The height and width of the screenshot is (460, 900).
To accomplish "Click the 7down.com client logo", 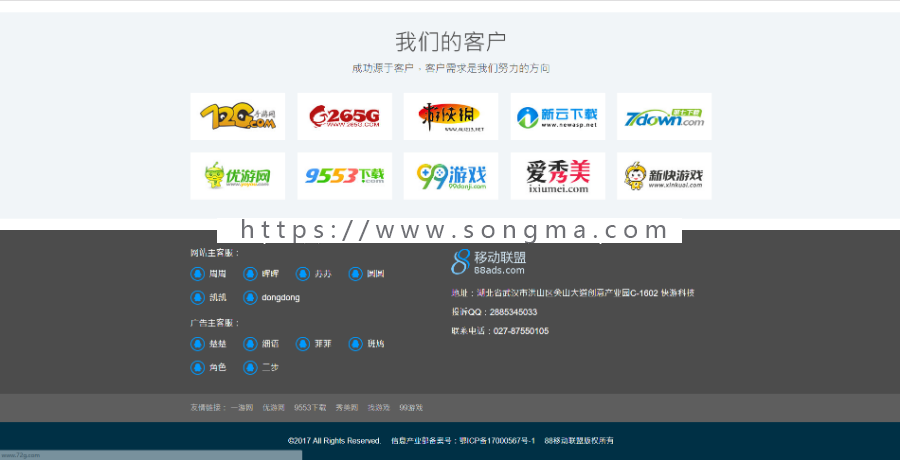I will point(664,117).
